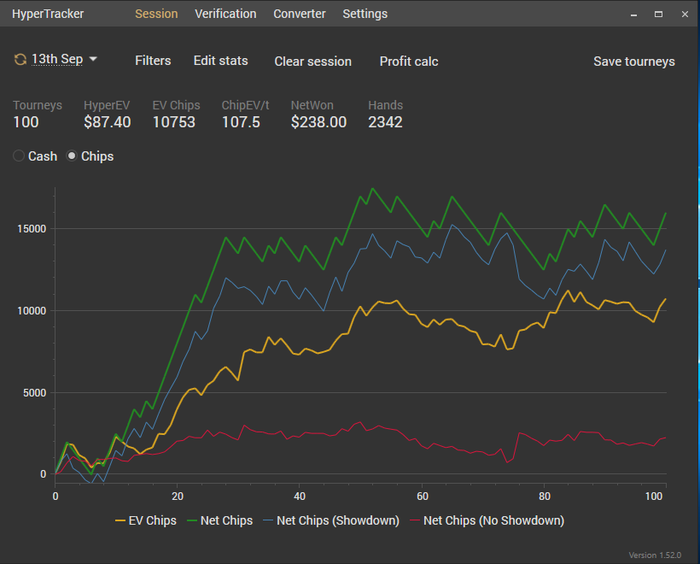The width and height of the screenshot is (700, 564).
Task: Open the Session tab
Action: pyautogui.click(x=156, y=14)
